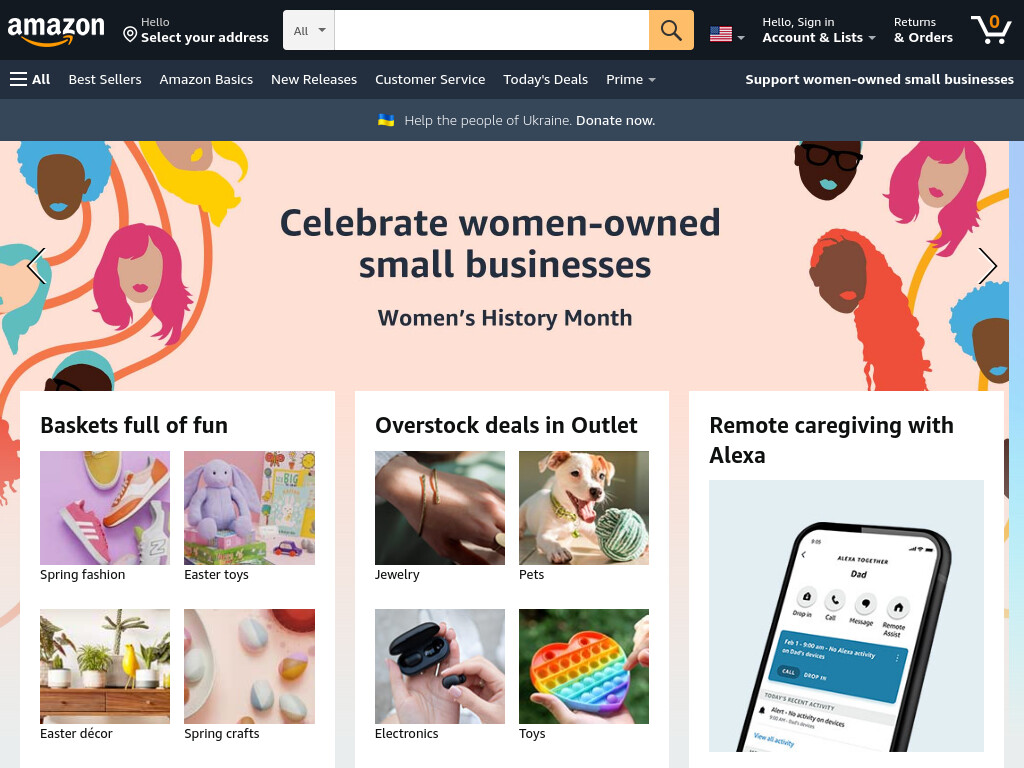This screenshot has width=1024, height=768.
Task: Expand Account & Lists dropdown
Action: (818, 30)
